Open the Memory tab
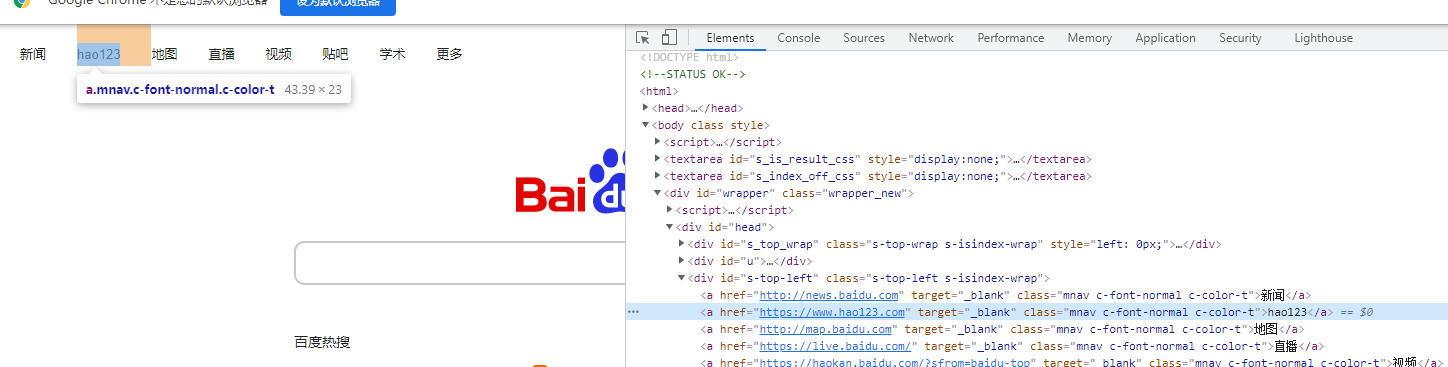The height and width of the screenshot is (367, 1448). coord(1089,38)
